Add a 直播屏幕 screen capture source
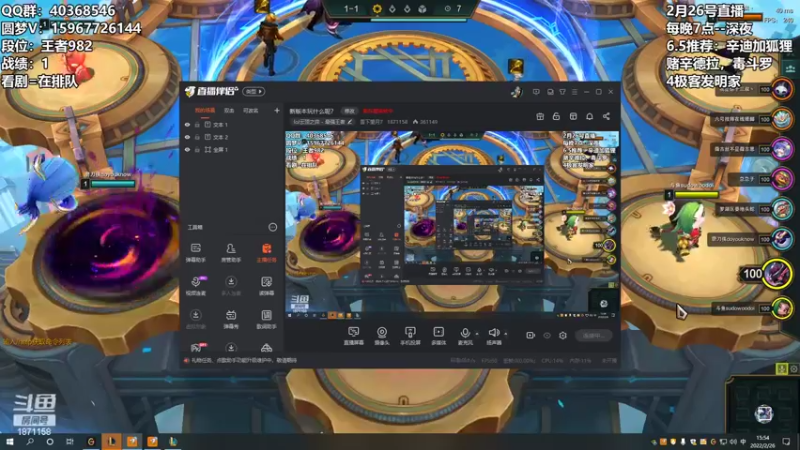This screenshot has width=800, height=450. click(x=354, y=336)
